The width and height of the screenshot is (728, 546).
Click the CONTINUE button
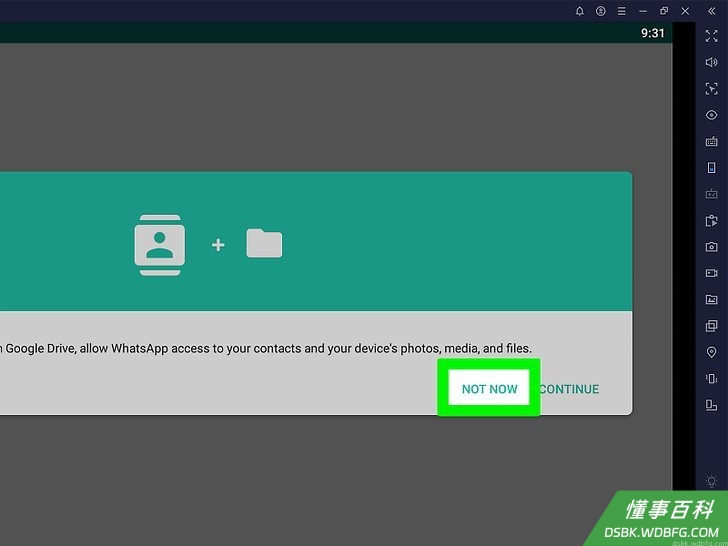[x=570, y=389]
